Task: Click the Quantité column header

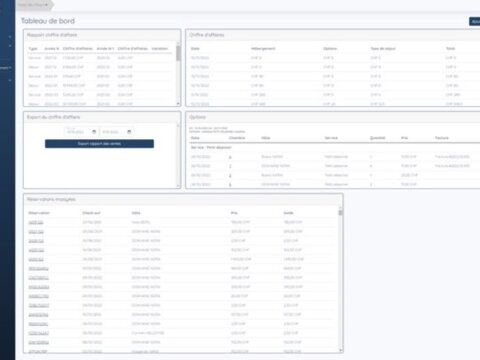Action: click(x=378, y=138)
